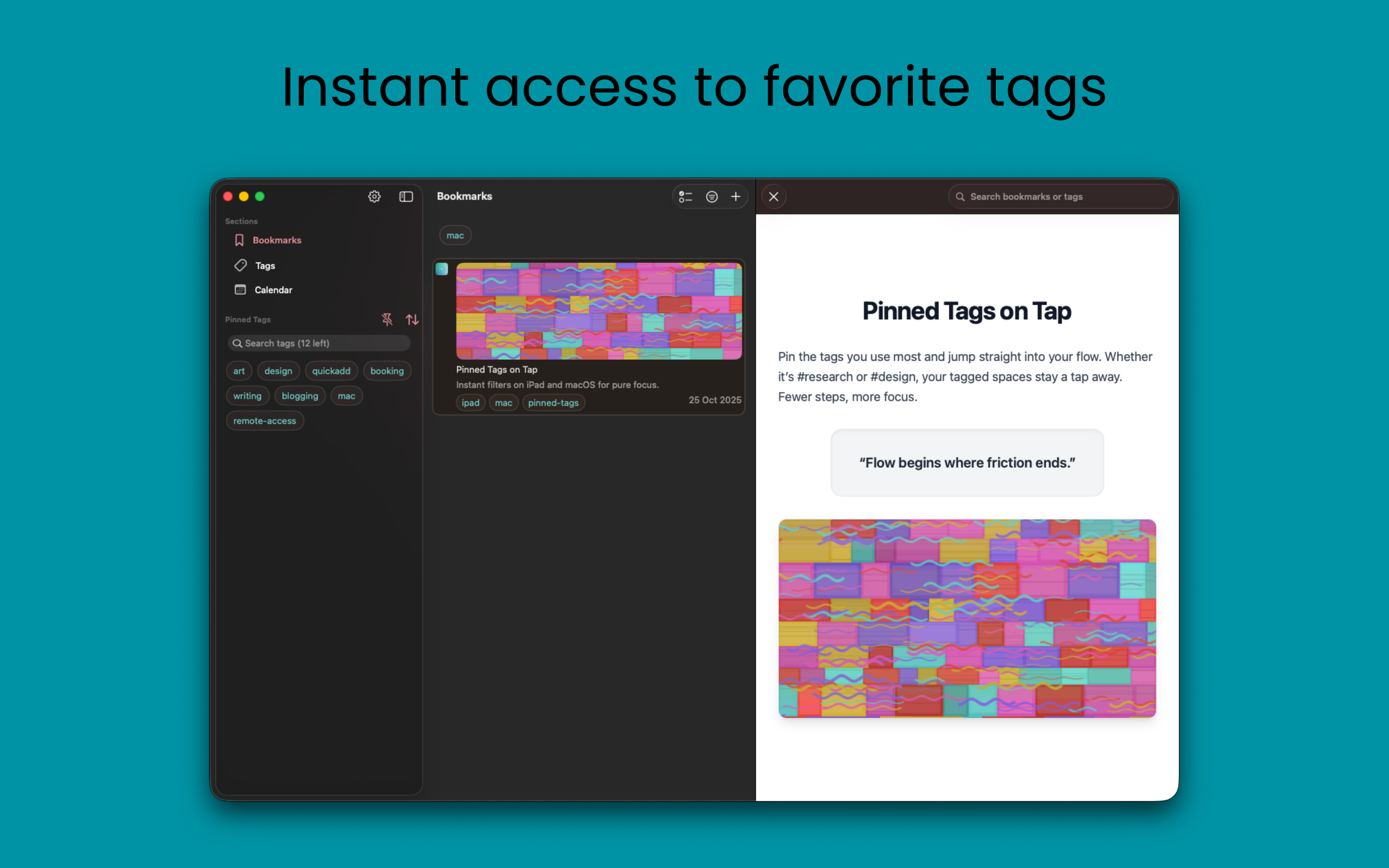The image size is (1389, 868).
Task: Add a new bookmark with the plus icon
Action: (736, 196)
